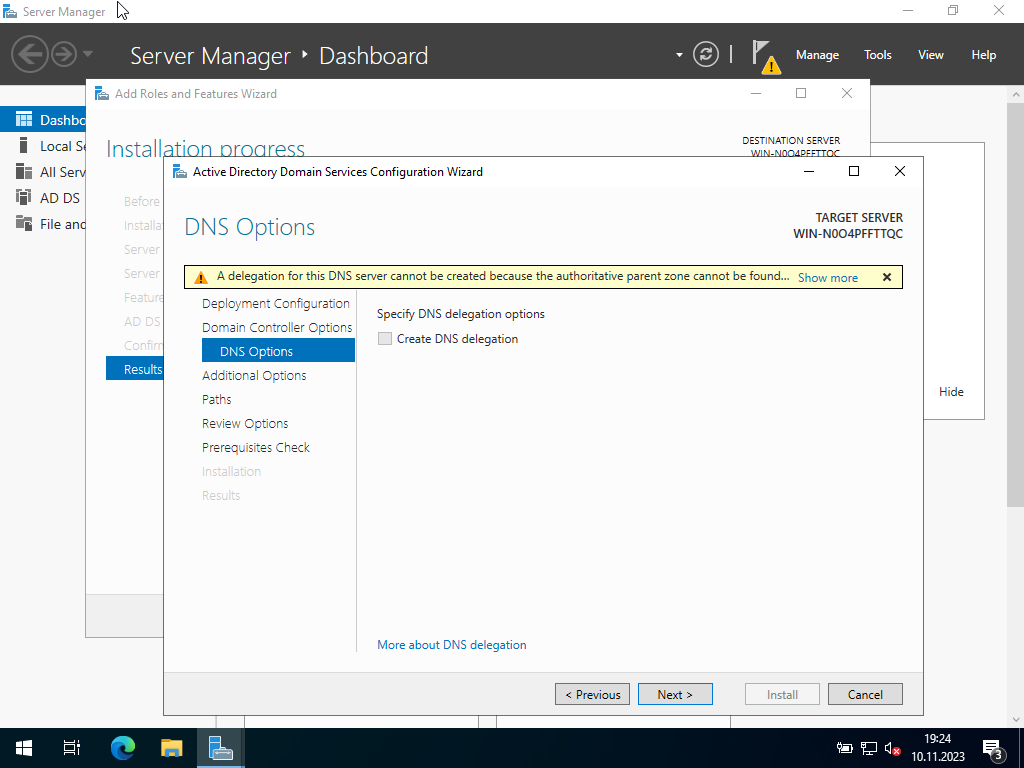Select the AD DS sidebar icon

(24, 197)
